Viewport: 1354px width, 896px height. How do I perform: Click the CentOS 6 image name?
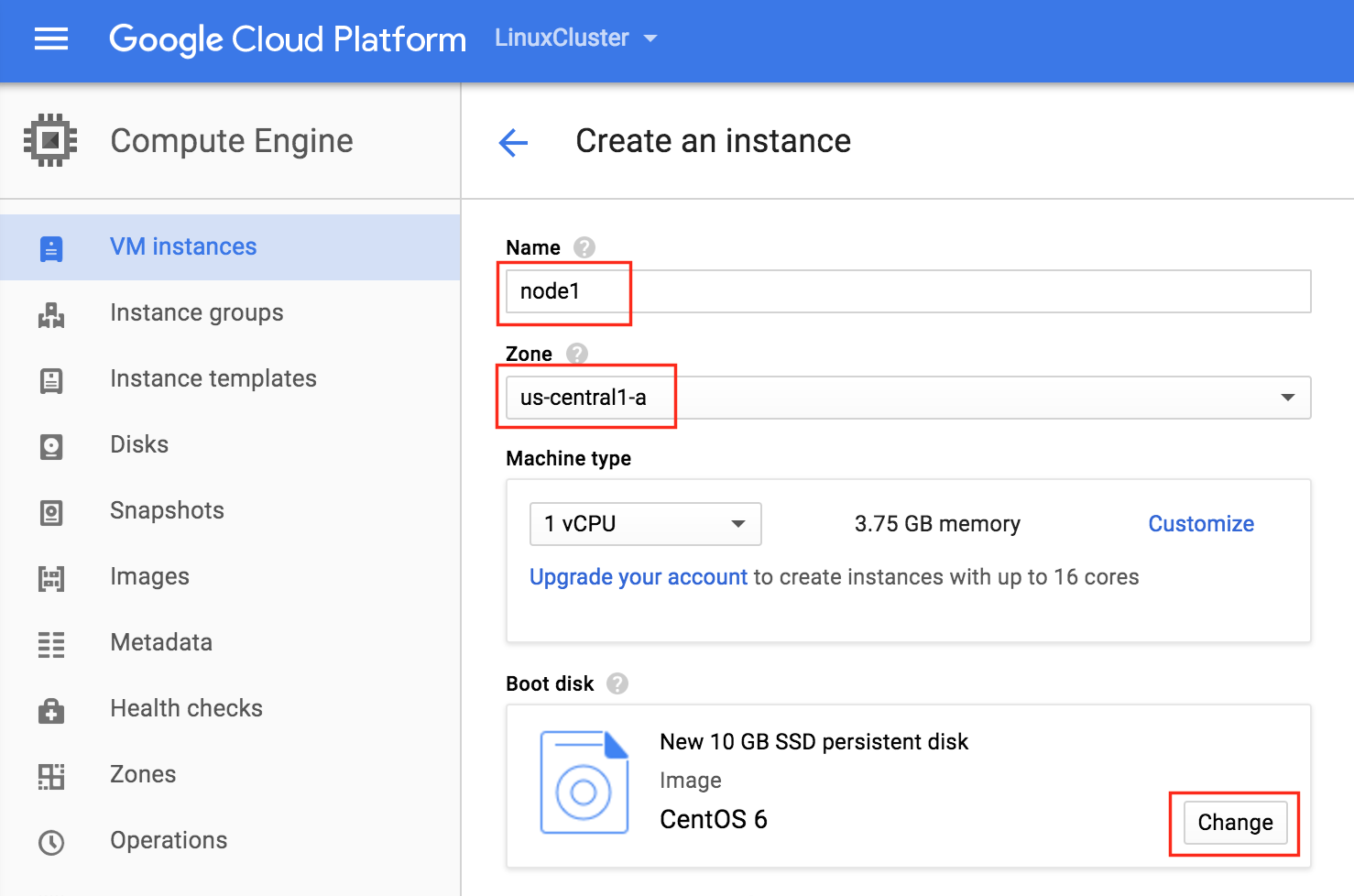(x=714, y=819)
